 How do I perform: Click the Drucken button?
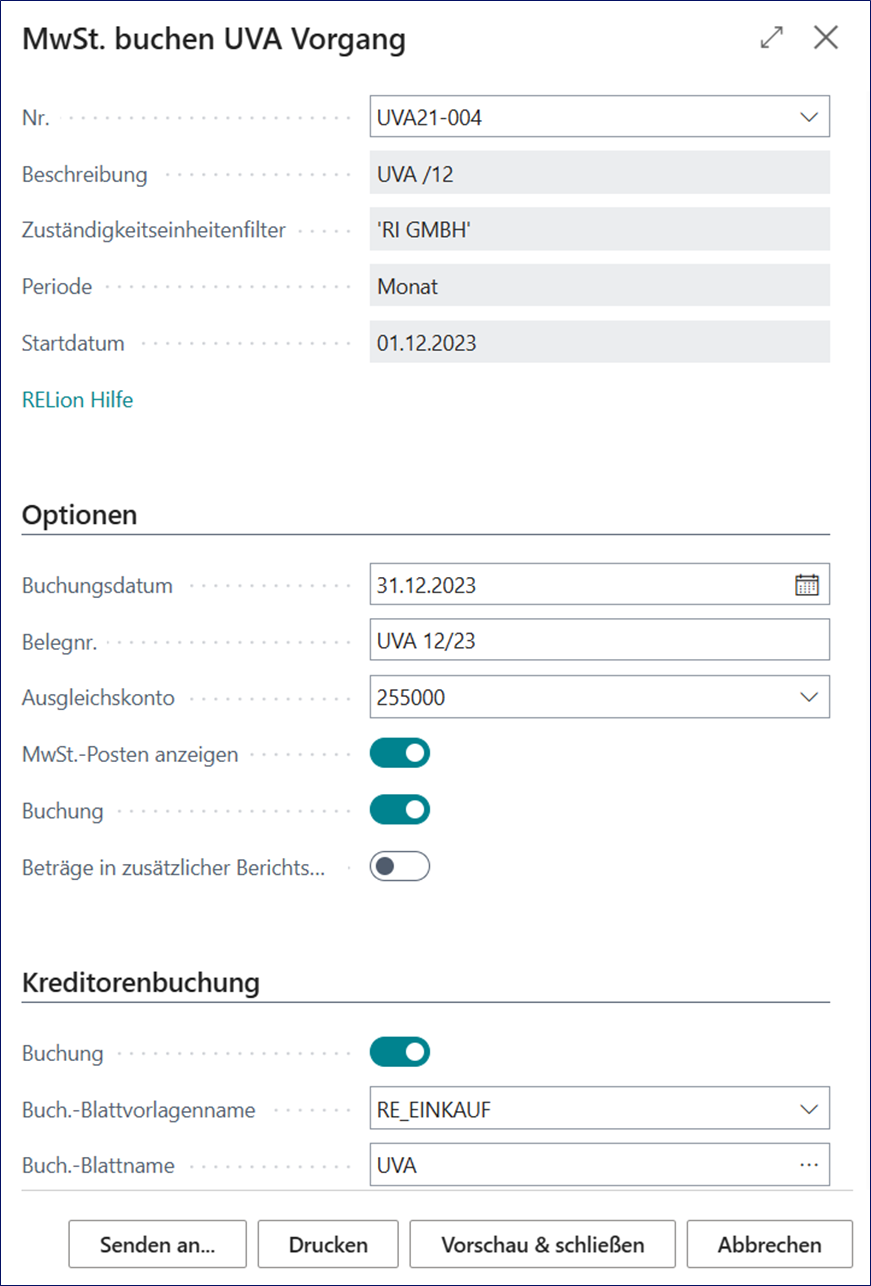tap(328, 1245)
